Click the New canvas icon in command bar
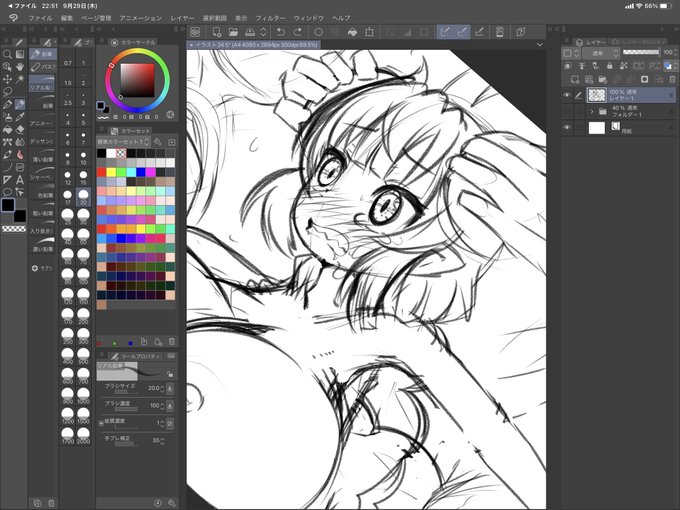 coord(216,32)
